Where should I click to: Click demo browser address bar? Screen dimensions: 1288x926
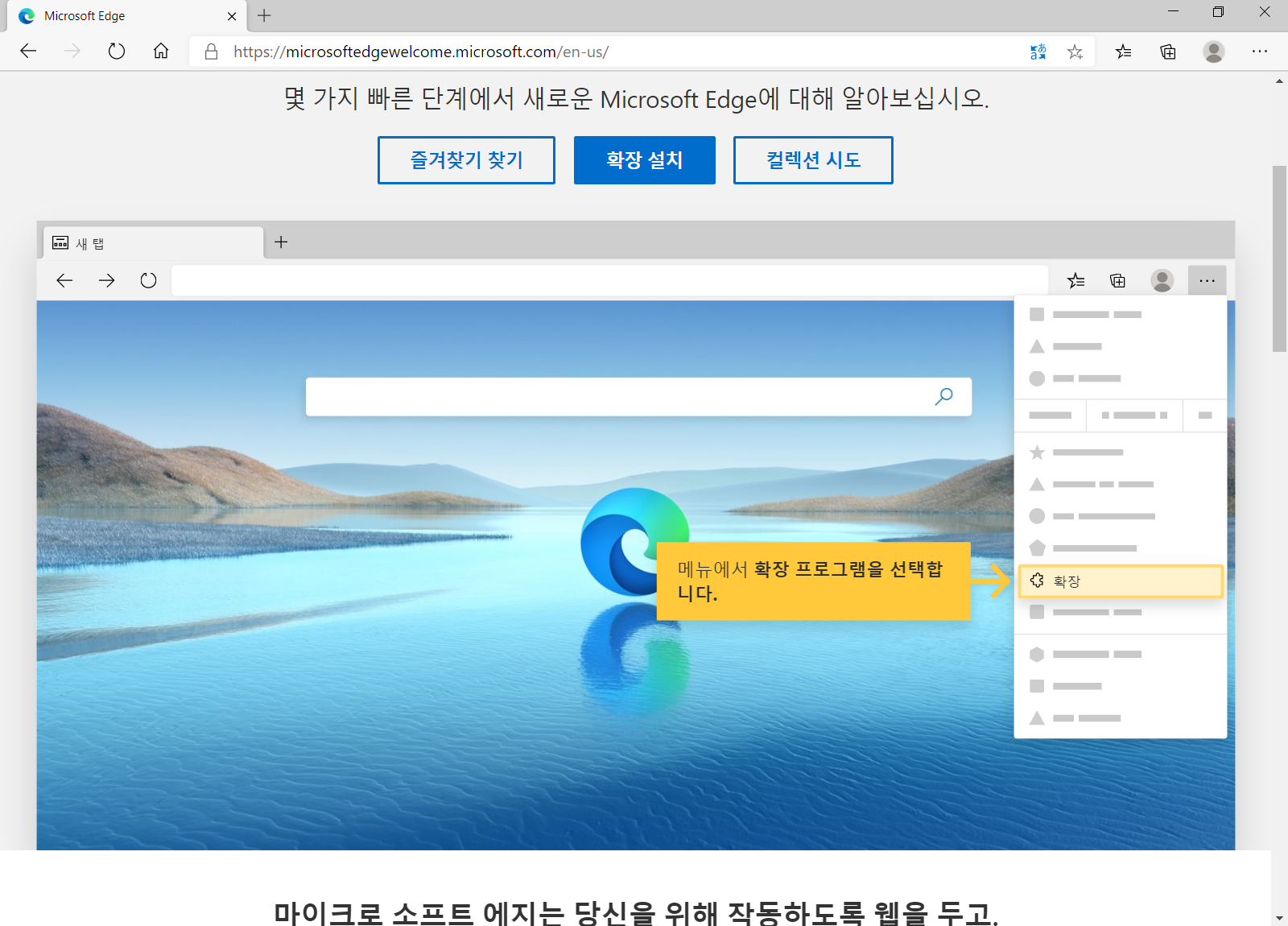[x=609, y=280]
